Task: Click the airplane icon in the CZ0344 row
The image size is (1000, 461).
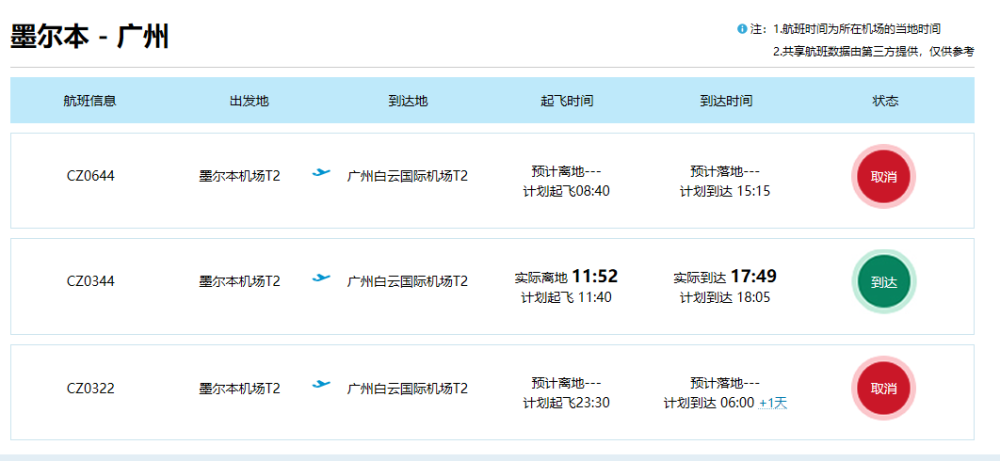Action: tap(321, 278)
